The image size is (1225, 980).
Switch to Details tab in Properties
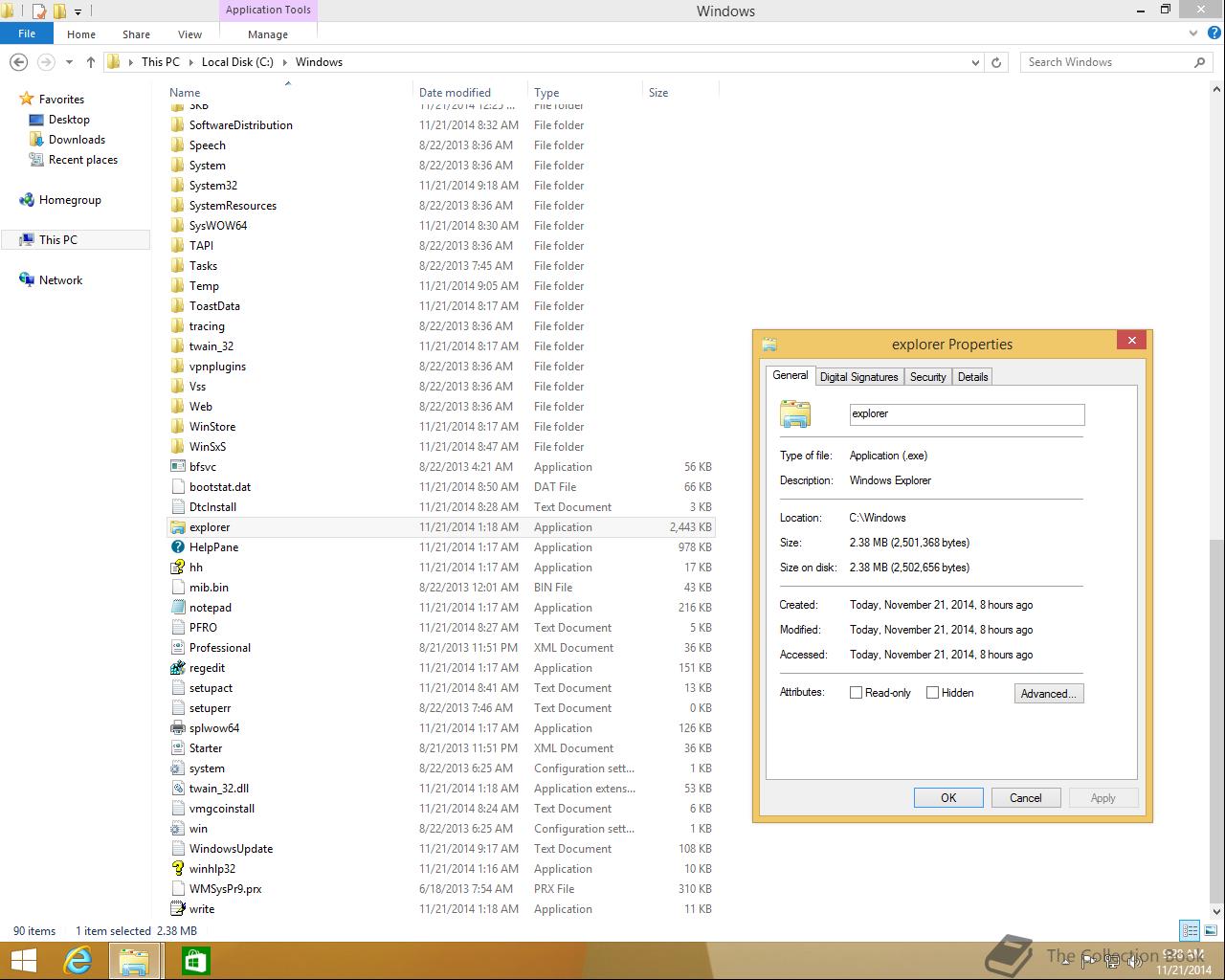tap(973, 377)
